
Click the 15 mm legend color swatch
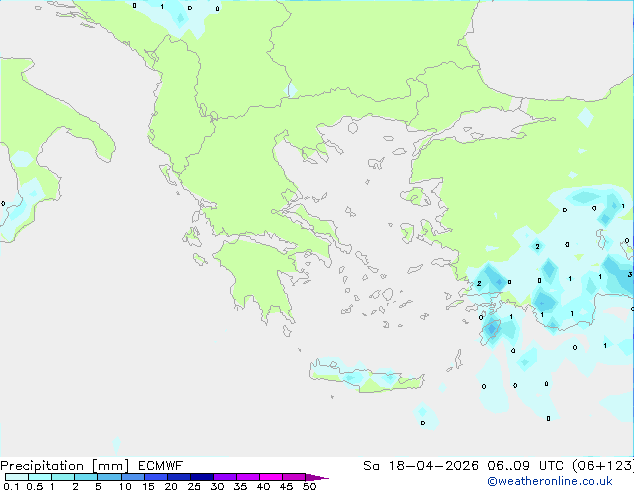point(155,477)
